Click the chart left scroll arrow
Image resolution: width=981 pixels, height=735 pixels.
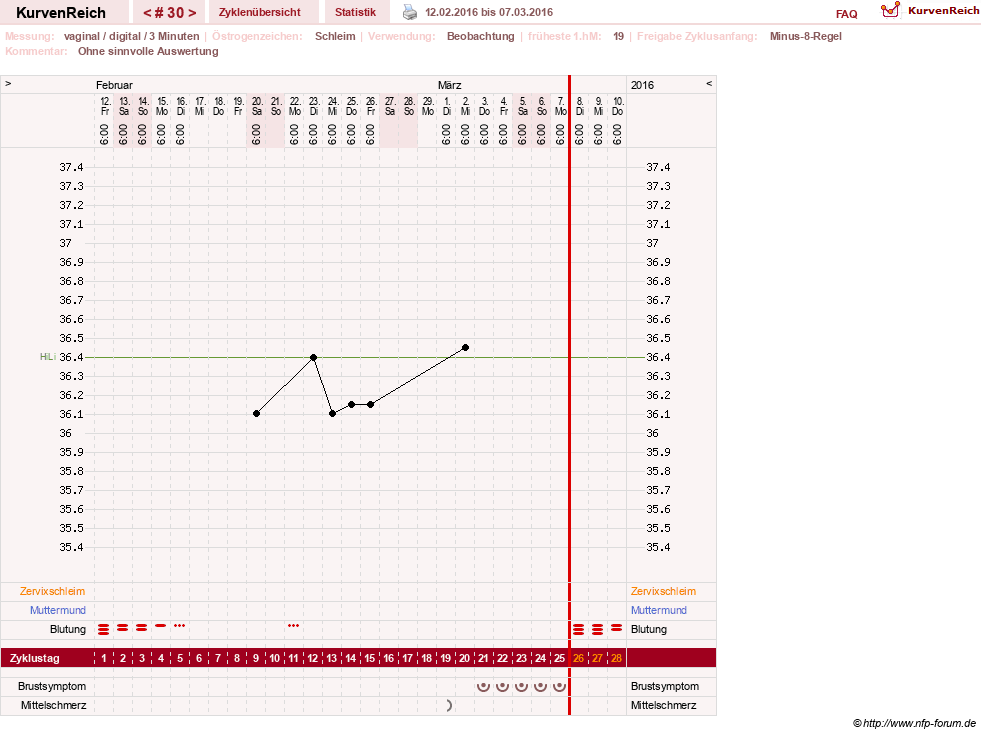tap(8, 84)
